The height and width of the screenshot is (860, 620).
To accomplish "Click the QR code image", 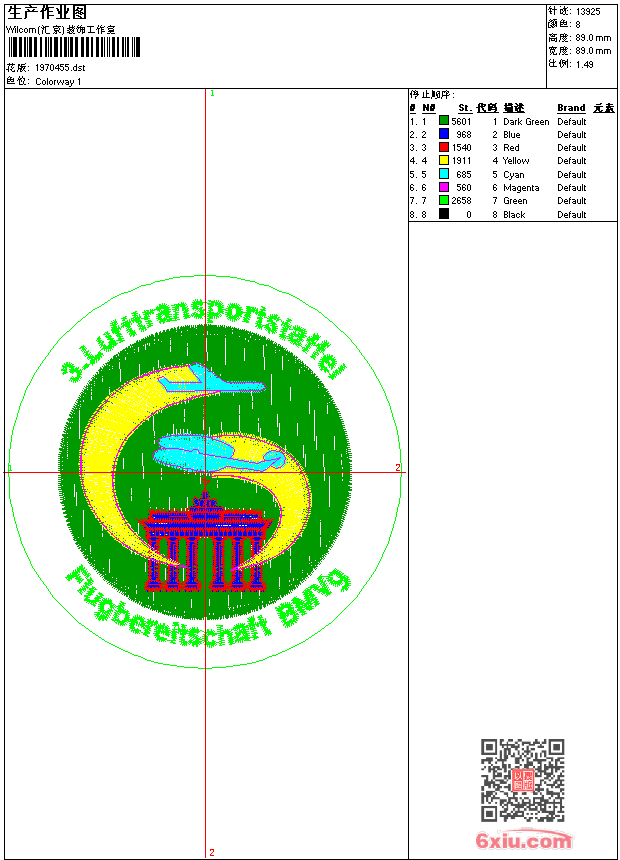I will (x=523, y=780).
